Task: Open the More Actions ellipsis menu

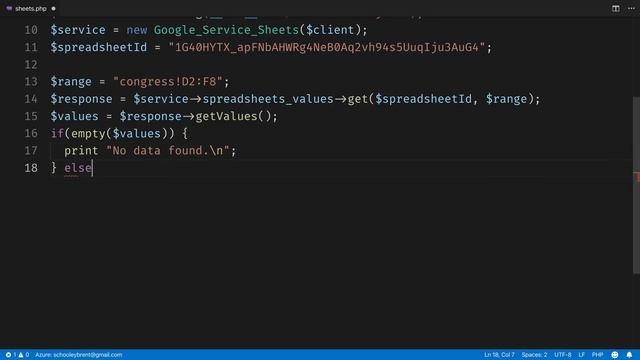Action: (631, 8)
